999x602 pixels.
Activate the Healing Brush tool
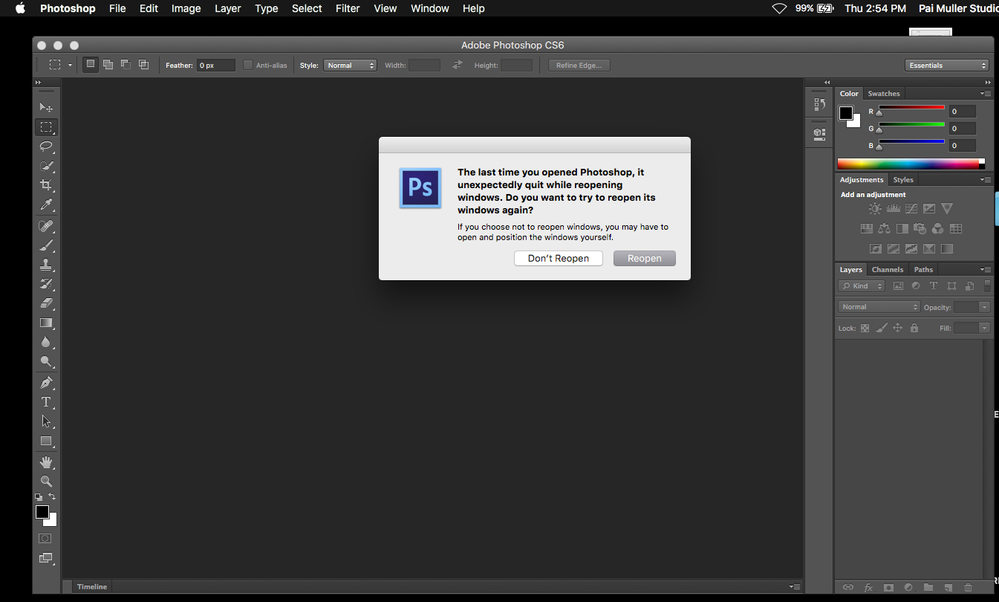(46, 225)
